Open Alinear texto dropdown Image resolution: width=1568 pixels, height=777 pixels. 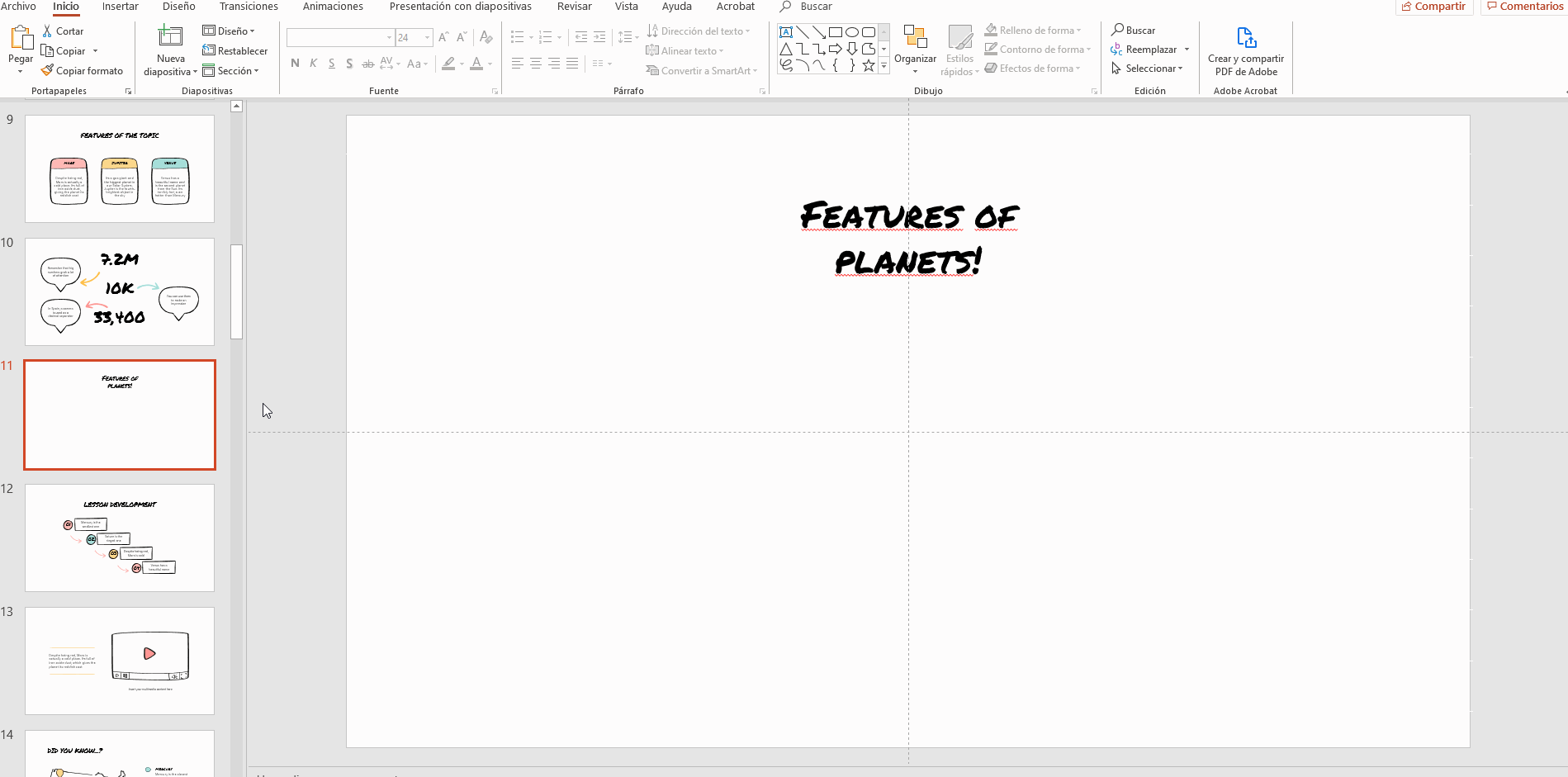pyautogui.click(x=685, y=50)
